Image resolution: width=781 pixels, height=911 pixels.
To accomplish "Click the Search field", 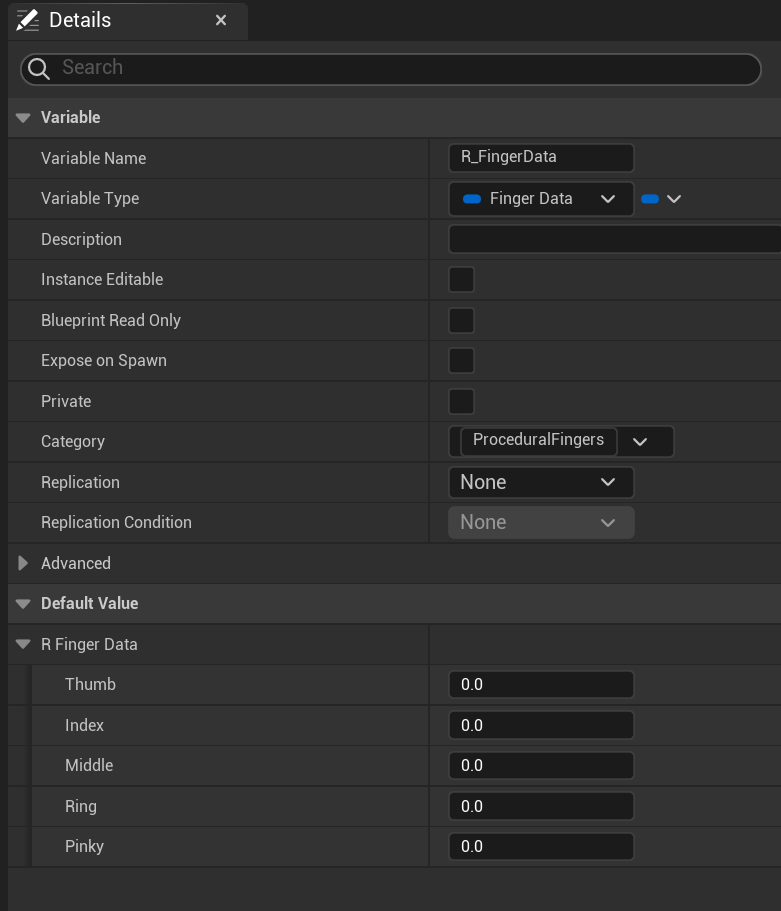I will click(400, 68).
